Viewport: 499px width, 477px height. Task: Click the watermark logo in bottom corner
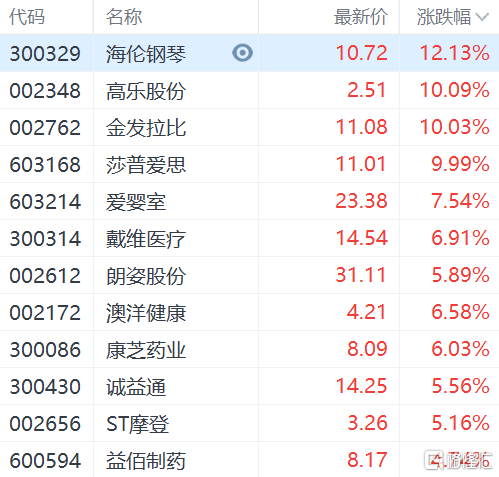coord(458,460)
